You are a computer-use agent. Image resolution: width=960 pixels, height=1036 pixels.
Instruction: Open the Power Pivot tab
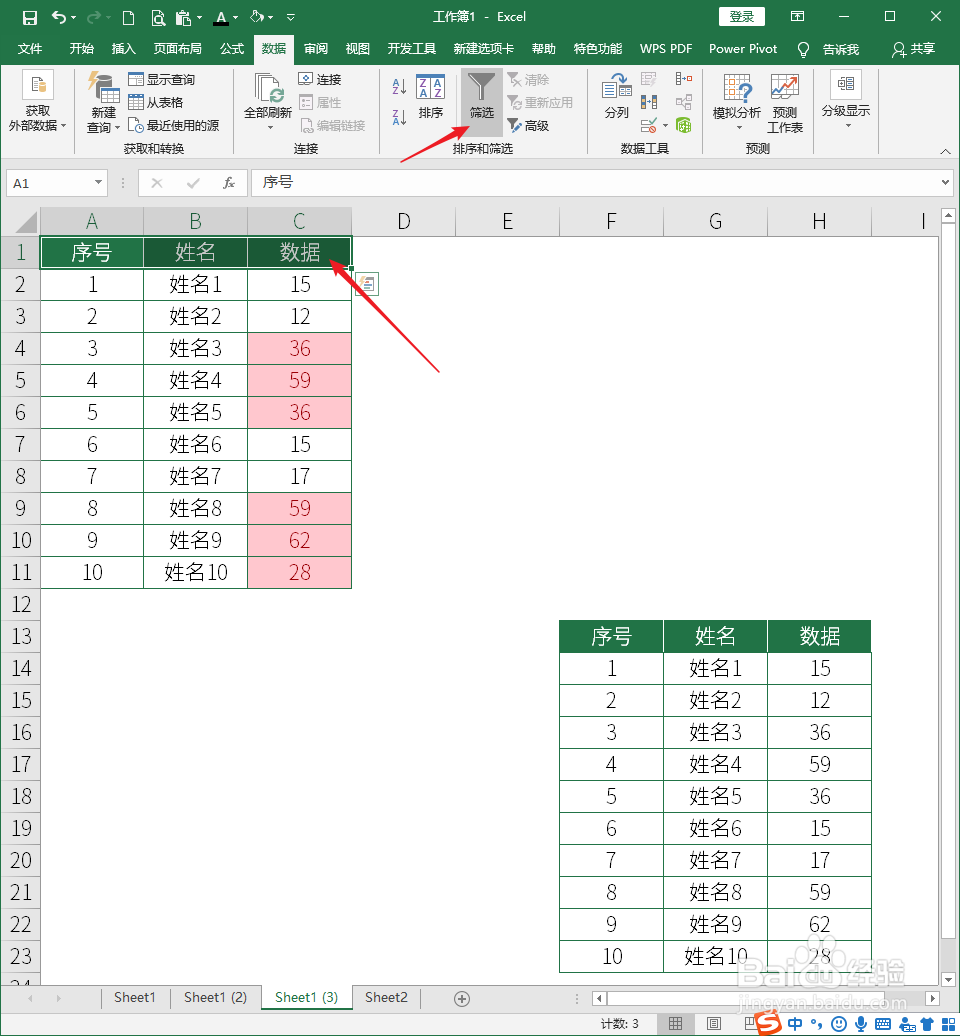743,49
